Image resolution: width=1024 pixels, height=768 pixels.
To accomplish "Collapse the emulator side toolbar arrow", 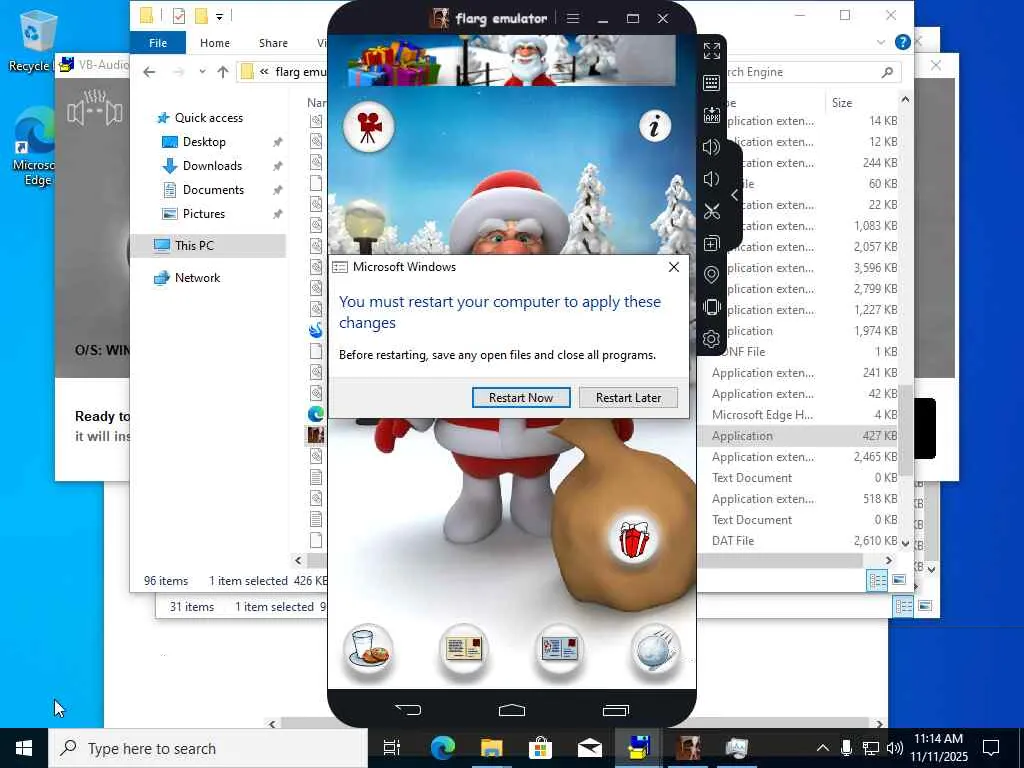I will click(x=735, y=195).
